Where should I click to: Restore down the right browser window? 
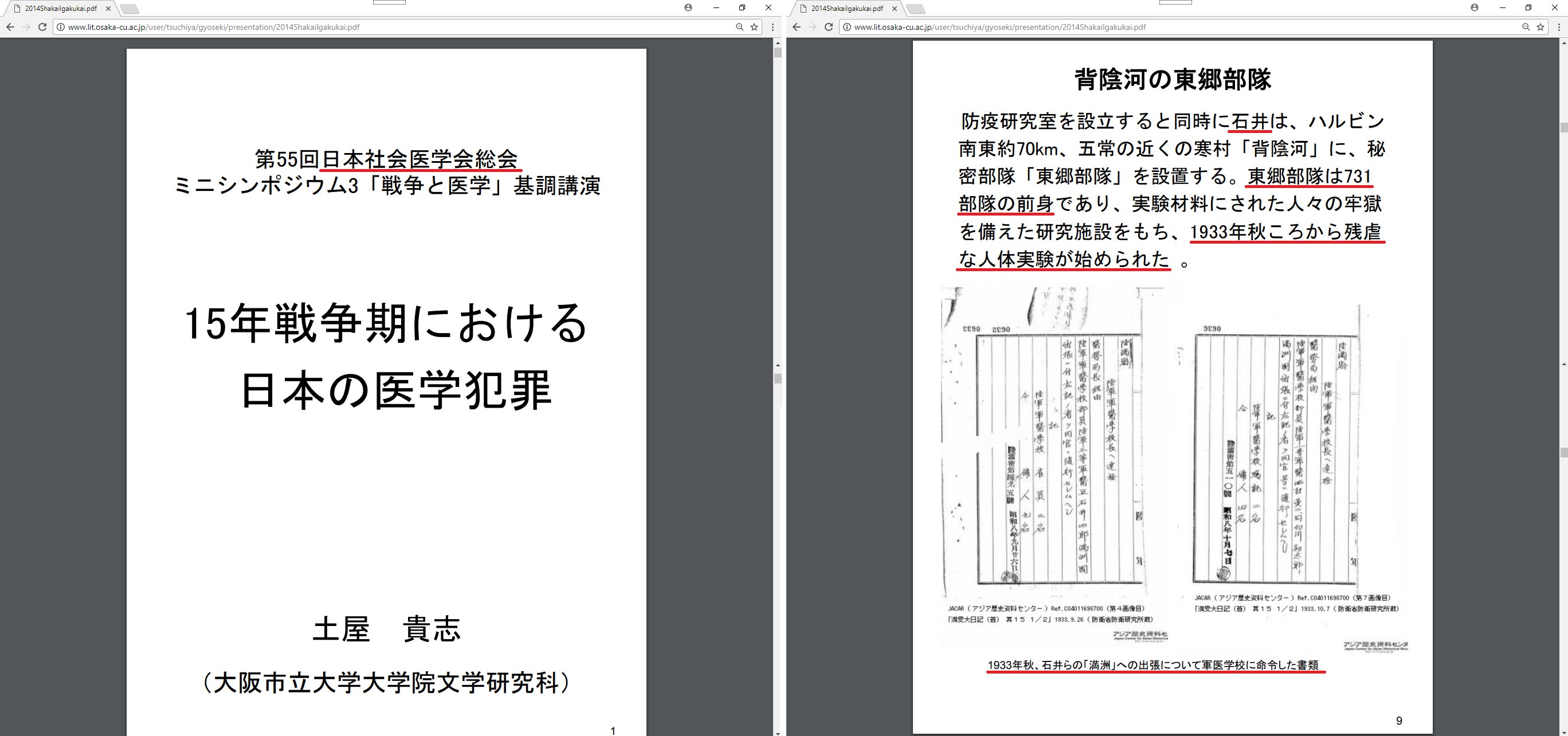pyautogui.click(x=1528, y=8)
